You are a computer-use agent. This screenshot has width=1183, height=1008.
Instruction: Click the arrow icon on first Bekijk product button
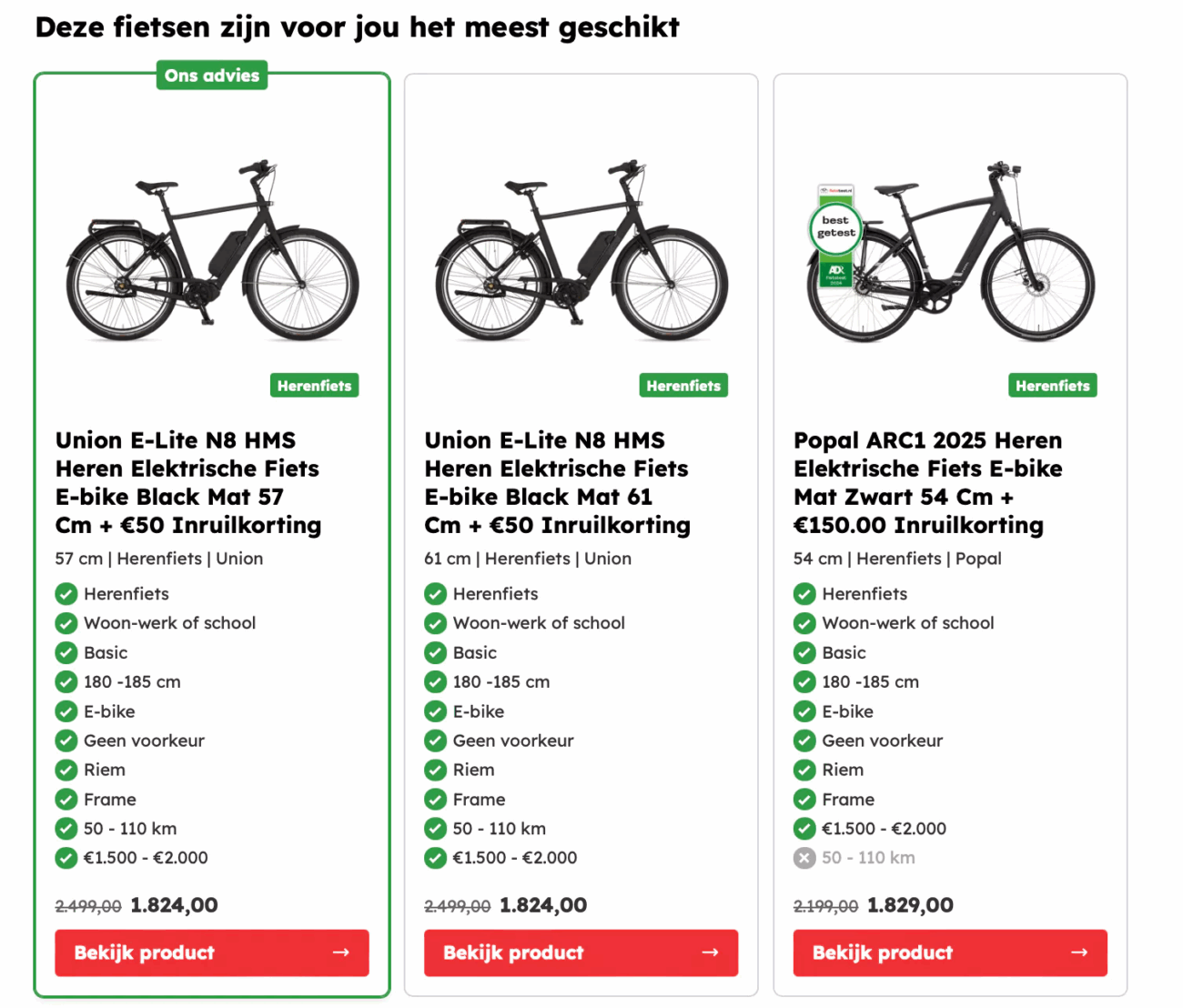(341, 953)
